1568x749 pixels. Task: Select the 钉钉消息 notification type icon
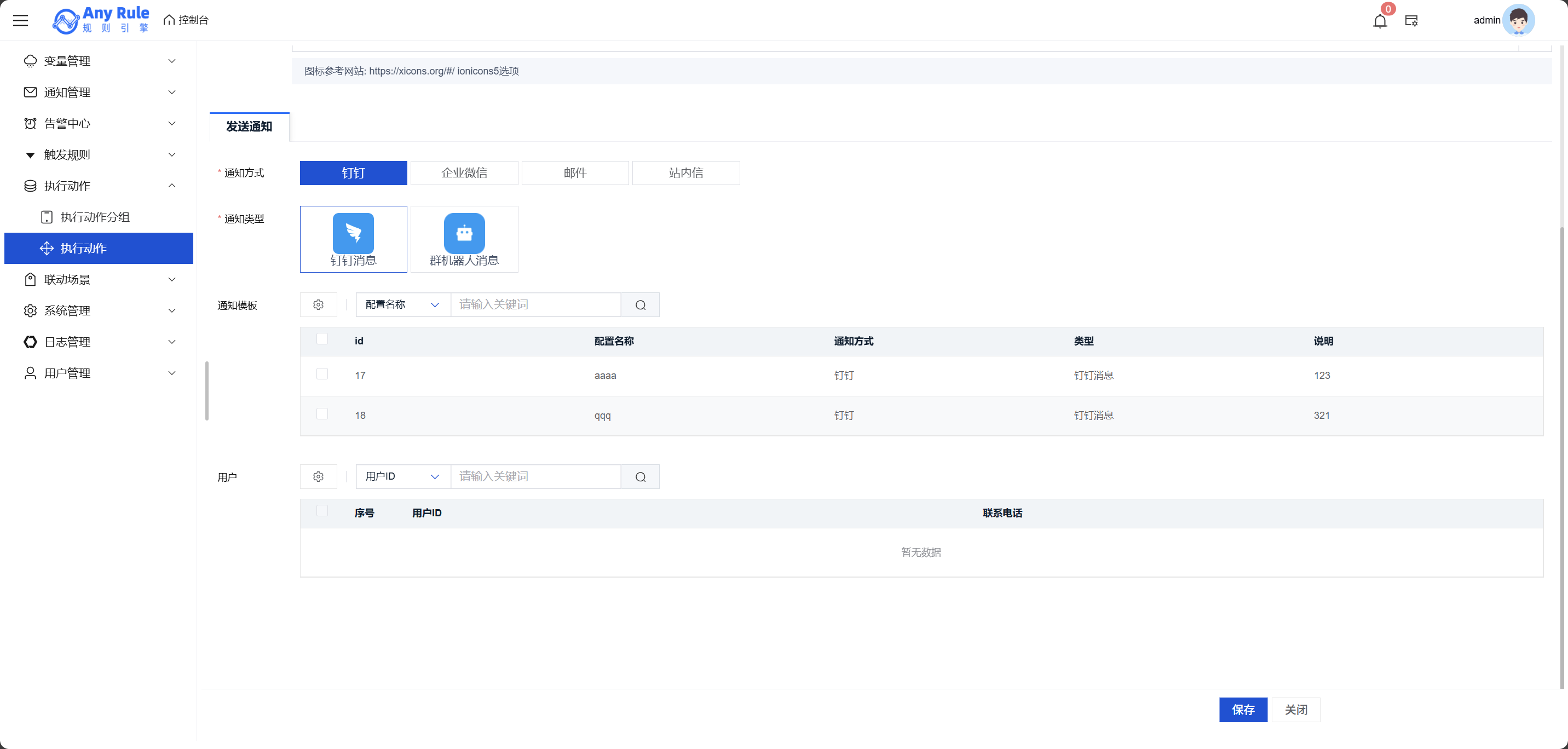pyautogui.click(x=353, y=233)
